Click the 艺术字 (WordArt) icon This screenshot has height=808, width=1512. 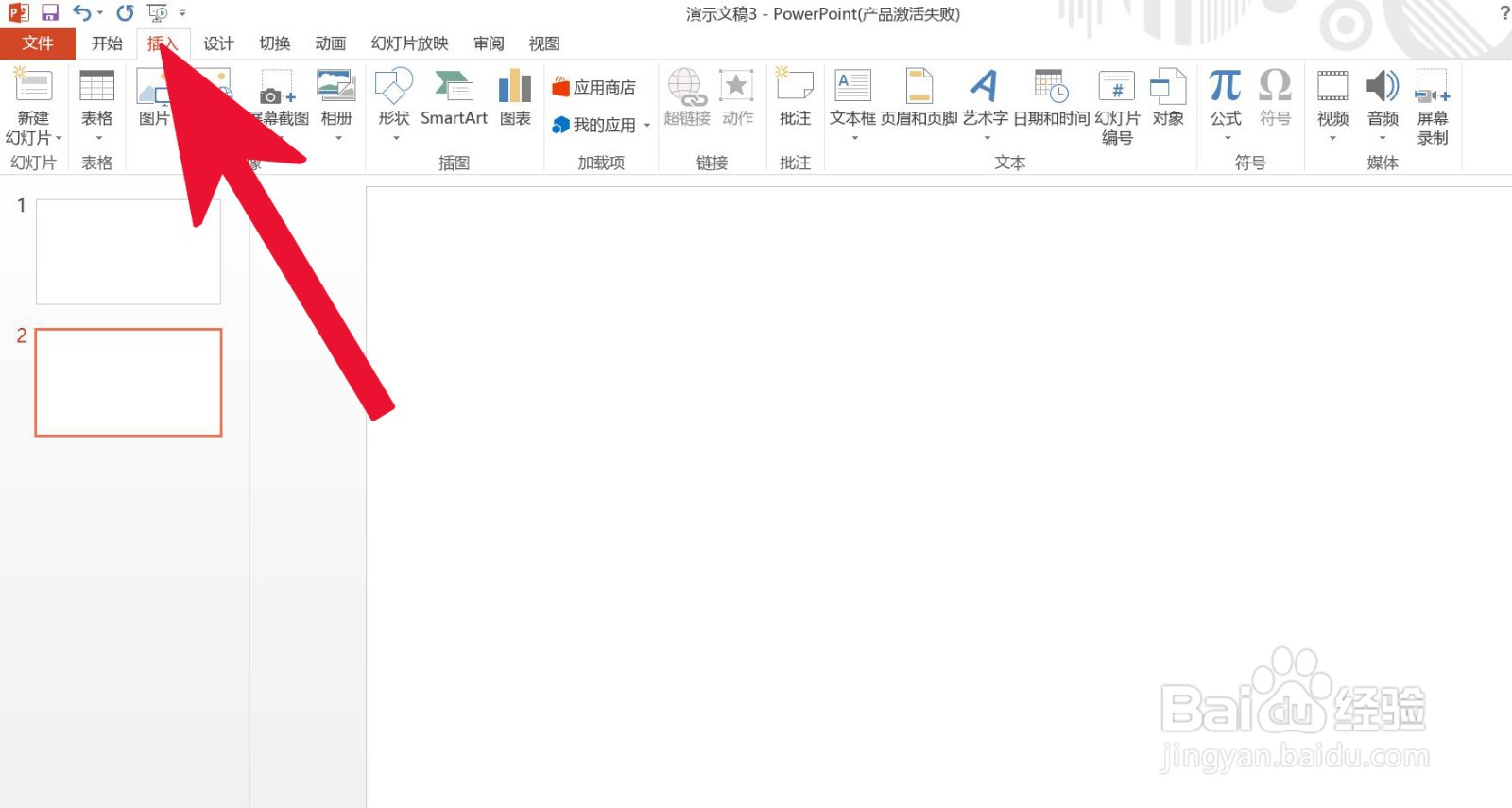tap(985, 85)
